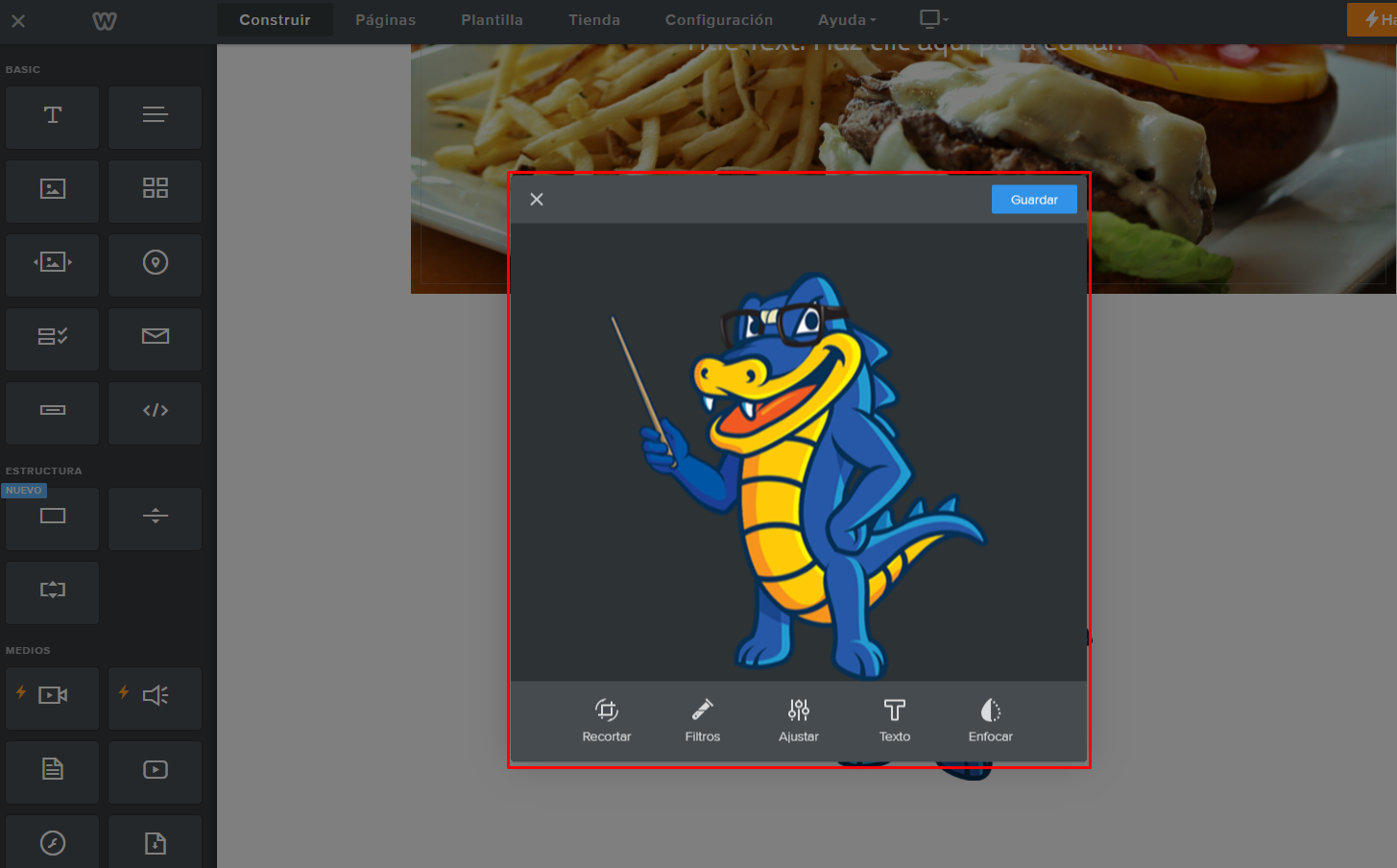Select the YouTube play element icon
The image size is (1397, 868).
pos(156,772)
